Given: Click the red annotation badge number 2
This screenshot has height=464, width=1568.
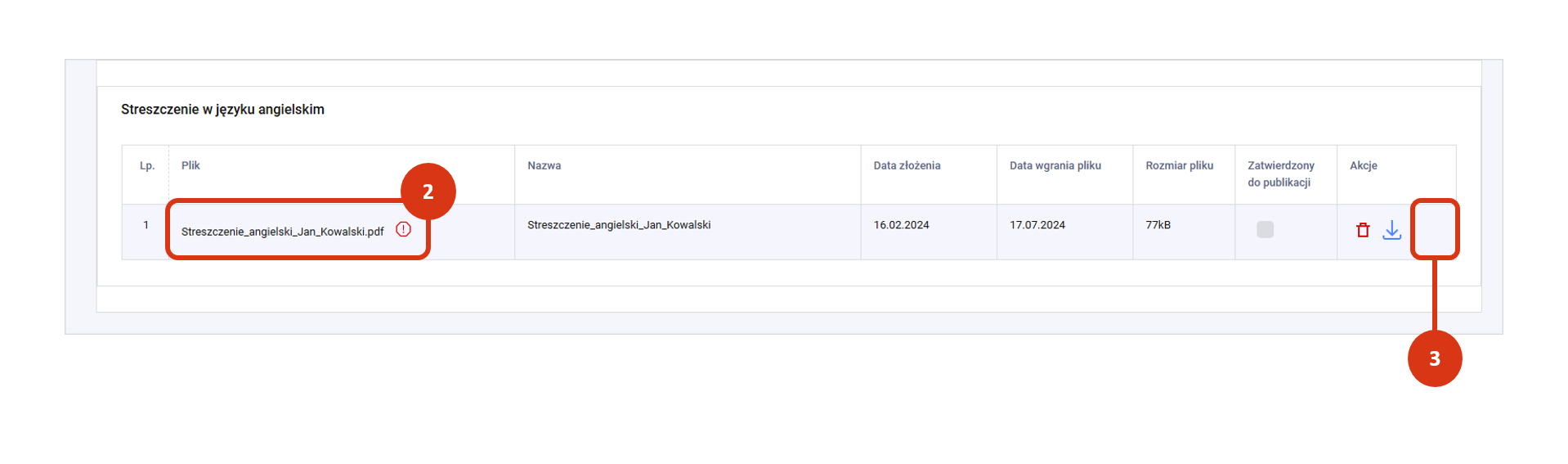Looking at the screenshot, I should (x=428, y=191).
